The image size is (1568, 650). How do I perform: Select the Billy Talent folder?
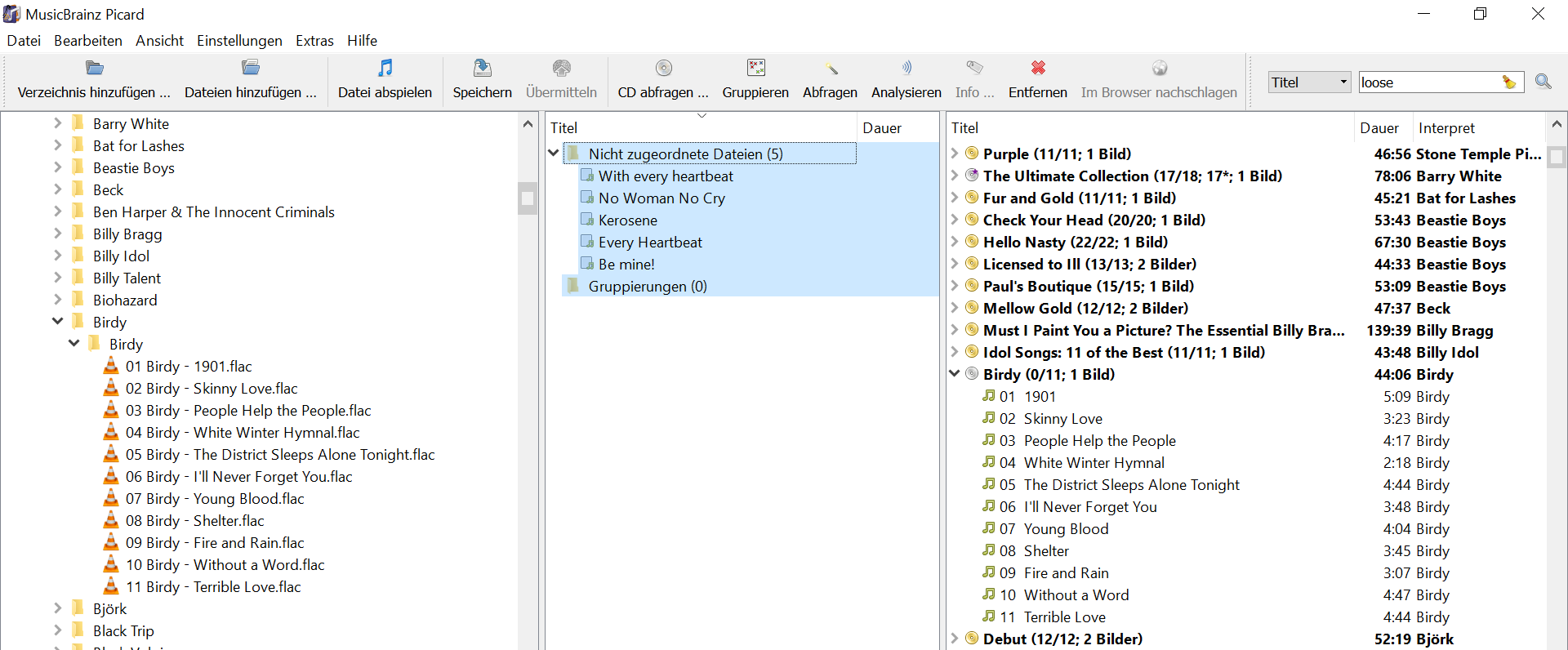tap(127, 278)
